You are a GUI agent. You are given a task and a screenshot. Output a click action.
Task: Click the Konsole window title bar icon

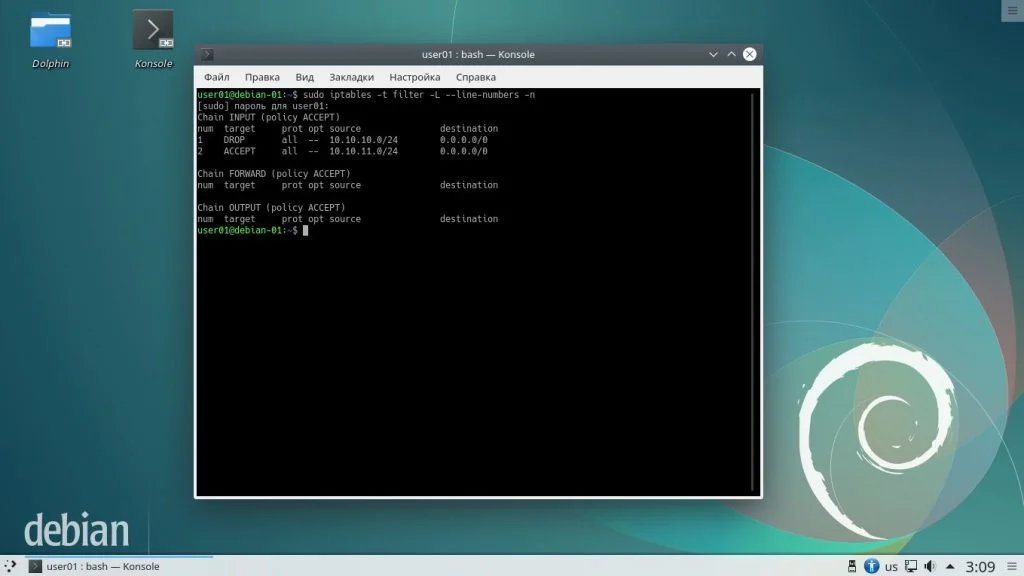[207, 54]
